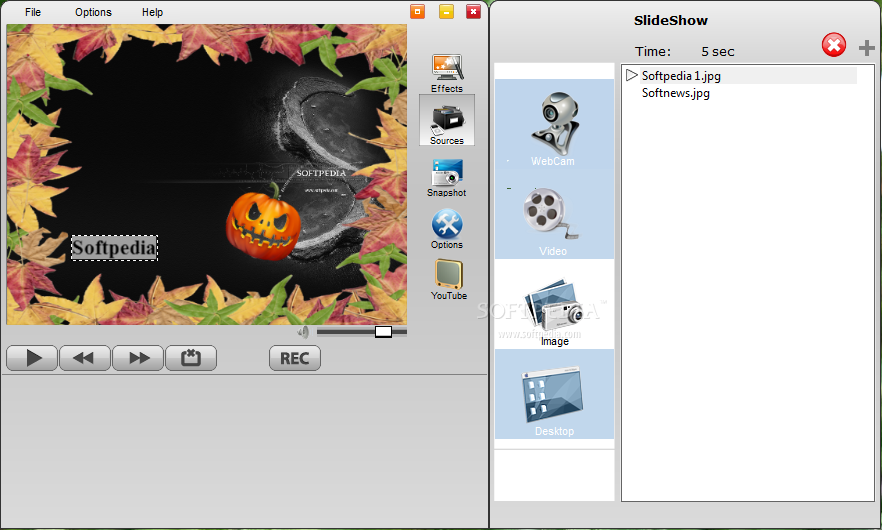Select the WebCam source

(x=555, y=124)
